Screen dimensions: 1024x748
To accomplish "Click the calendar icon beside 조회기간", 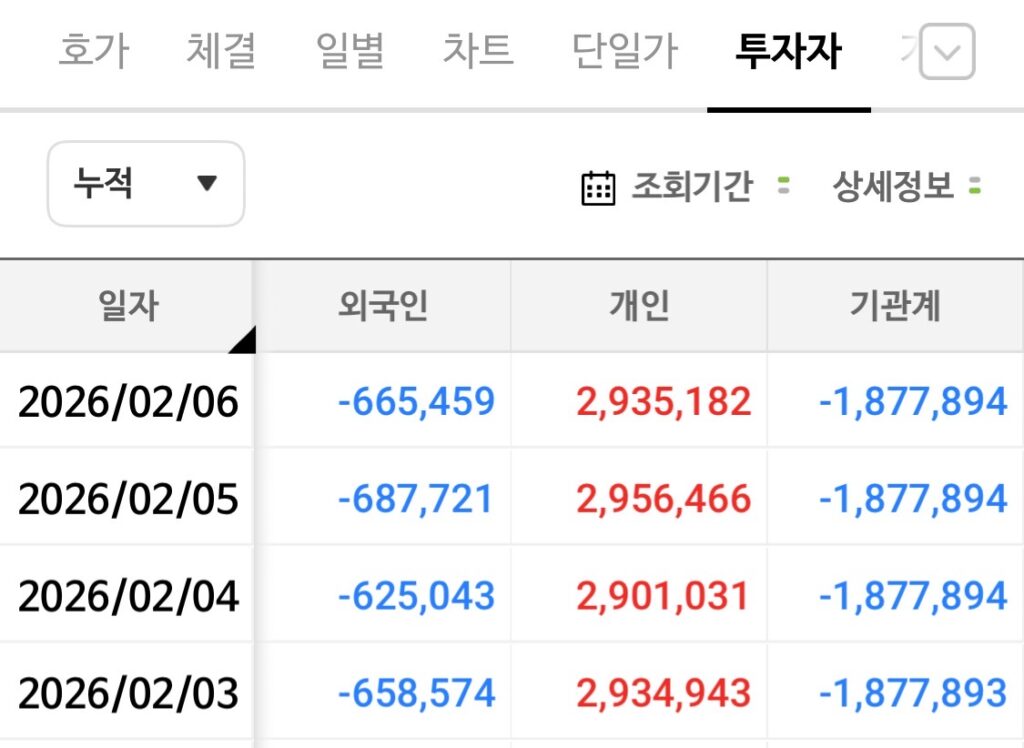I will (598, 187).
